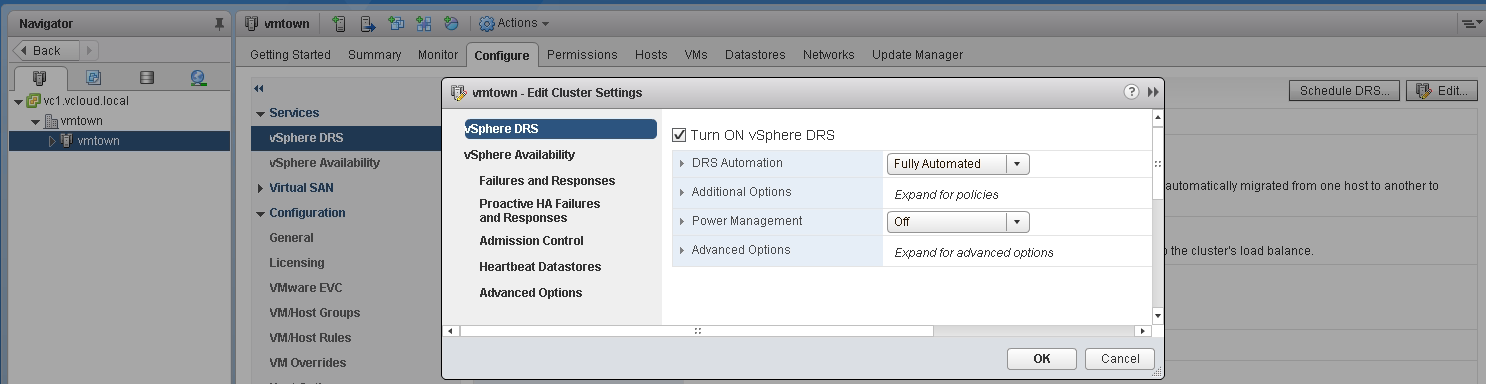Confirm changes with the OK button
The image size is (1486, 384).
click(x=1041, y=359)
